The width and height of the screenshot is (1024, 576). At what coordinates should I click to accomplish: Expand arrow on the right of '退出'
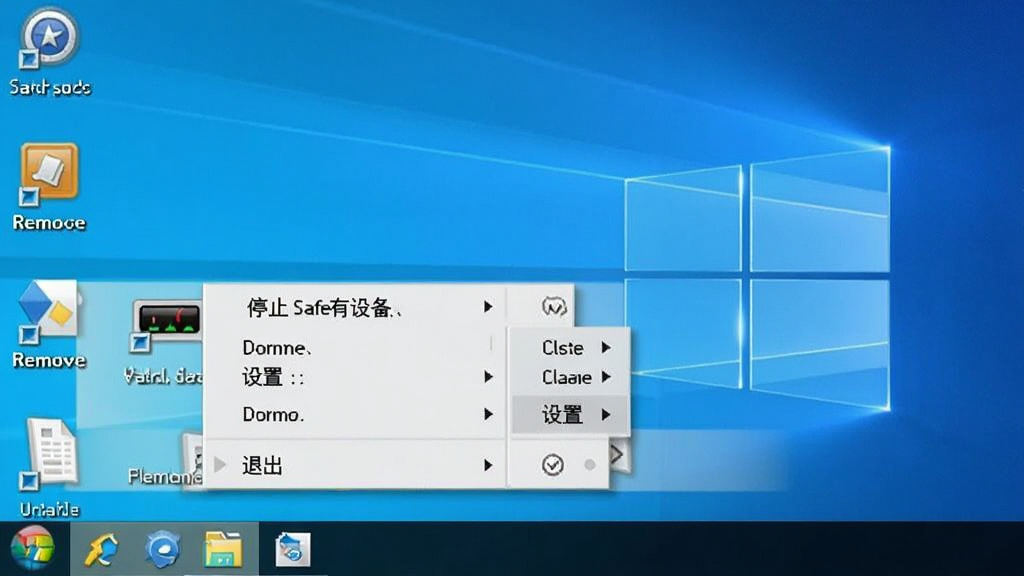[488, 465]
